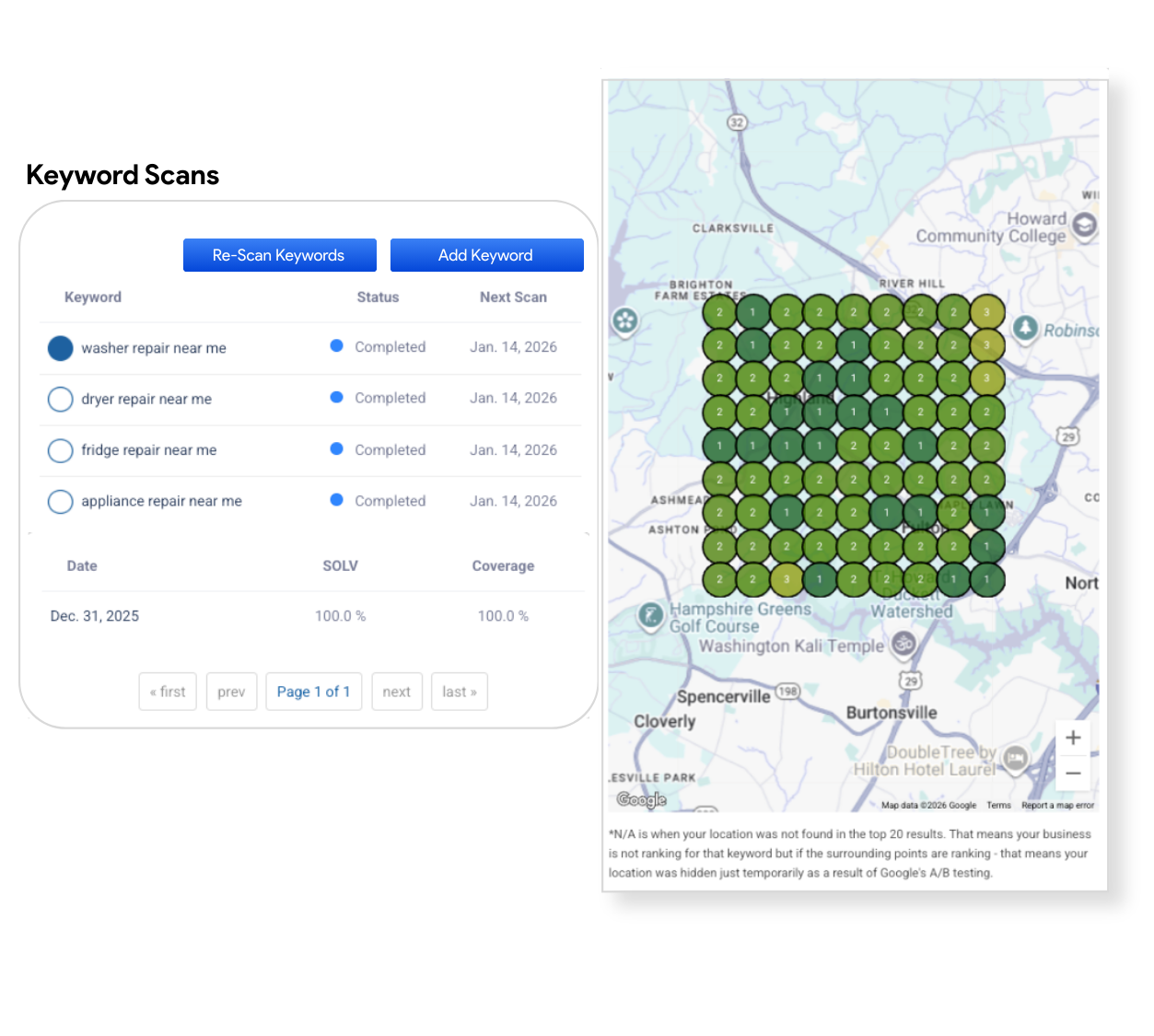Screen dimensions: 1154x1036
Task: Click the map zoom out minus button
Action: point(1073,774)
